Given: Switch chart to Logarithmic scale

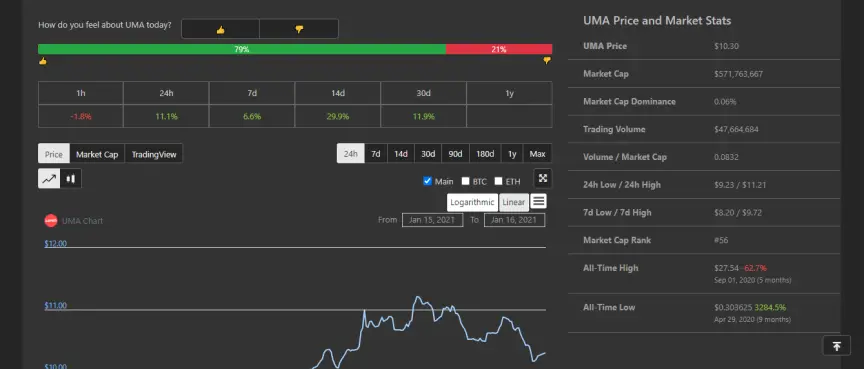Looking at the screenshot, I should pyautogui.click(x=472, y=202).
